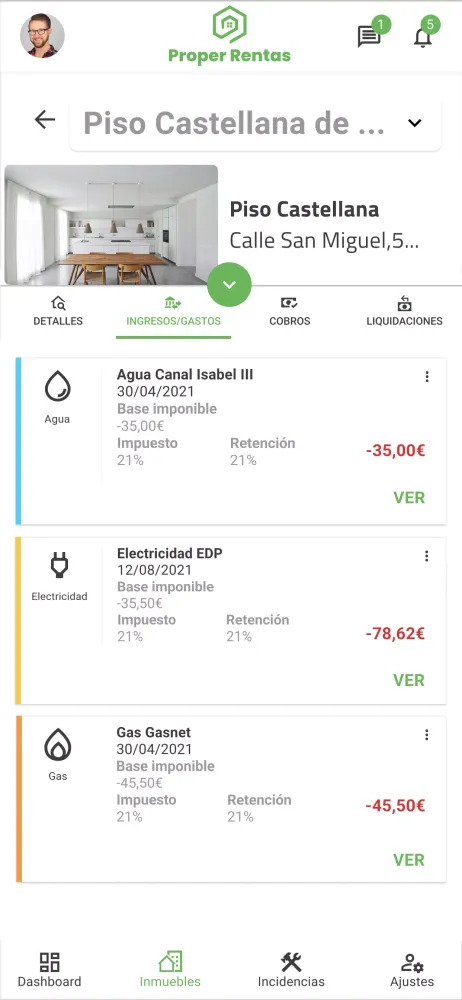Click the Proper Rentas logo
This screenshot has height=1000, width=462.
pos(229,36)
